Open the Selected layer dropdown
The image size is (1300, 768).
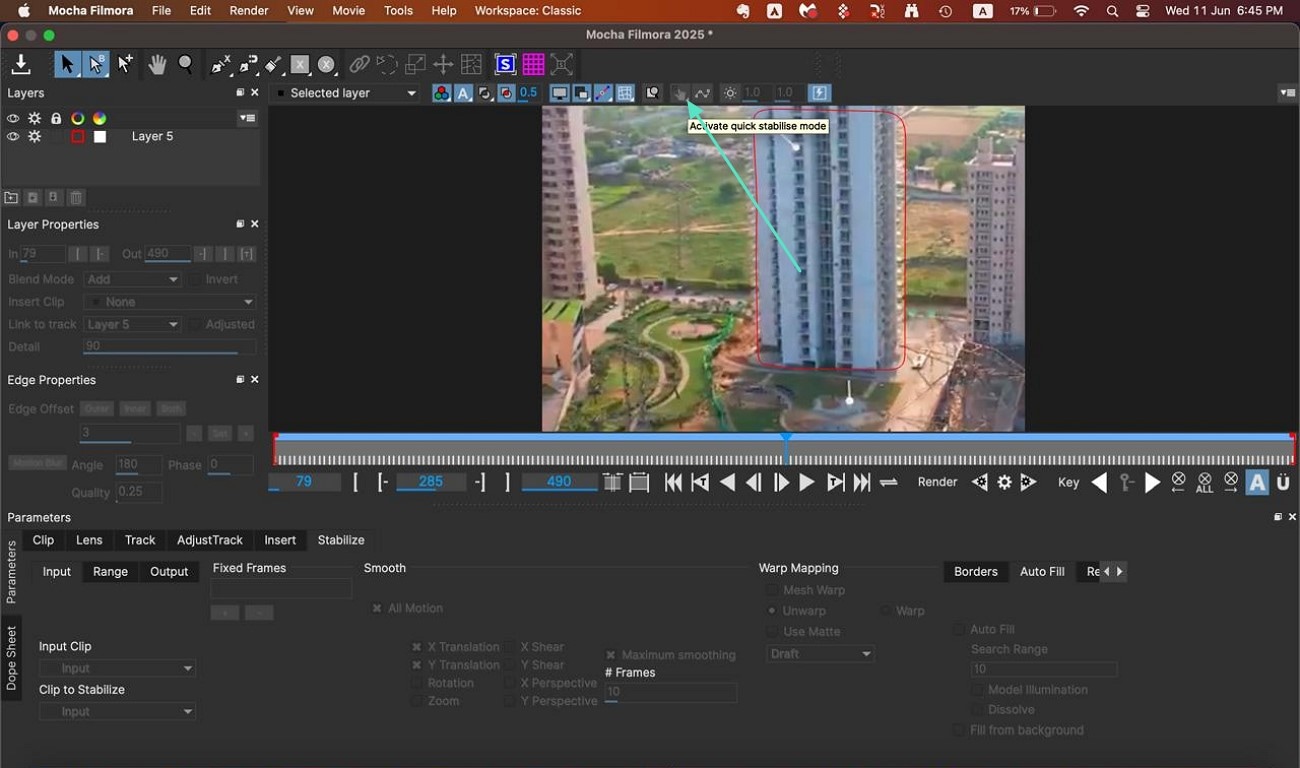click(346, 93)
